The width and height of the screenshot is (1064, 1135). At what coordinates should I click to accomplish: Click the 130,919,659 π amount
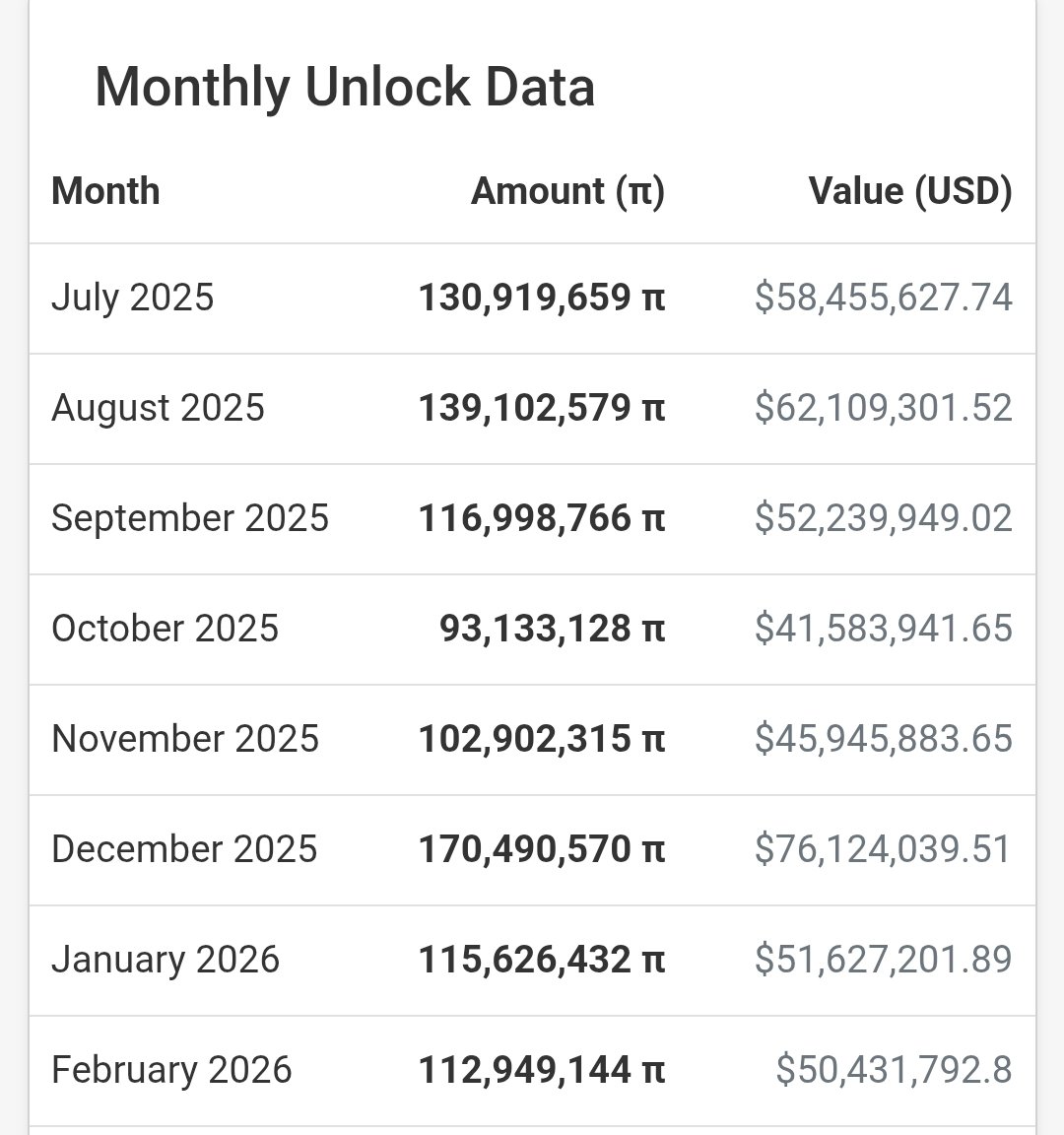pyautogui.click(x=542, y=298)
